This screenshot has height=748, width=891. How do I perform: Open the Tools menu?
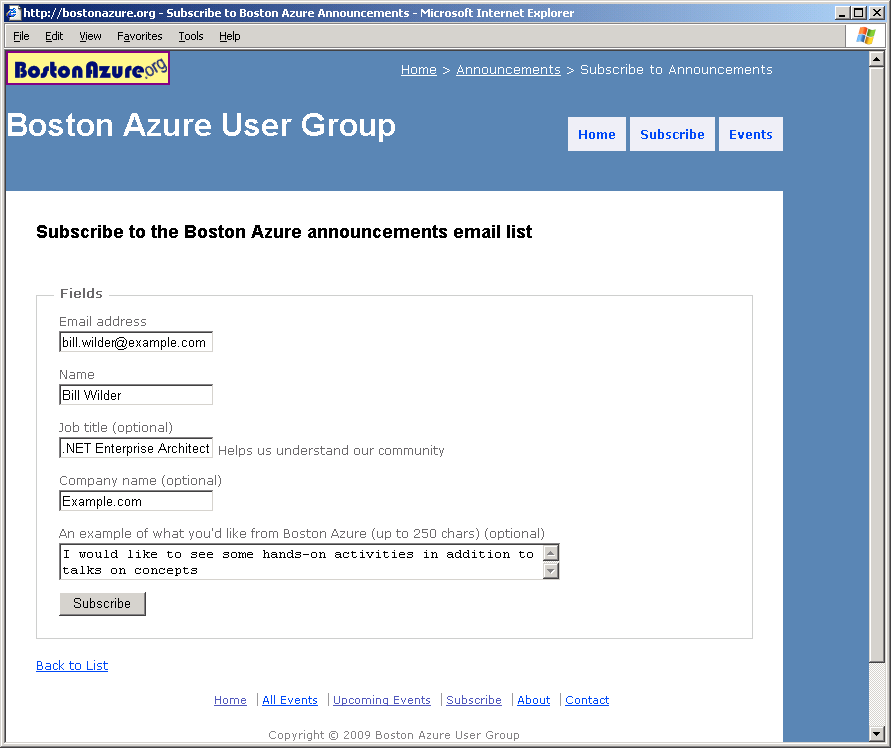coord(190,36)
